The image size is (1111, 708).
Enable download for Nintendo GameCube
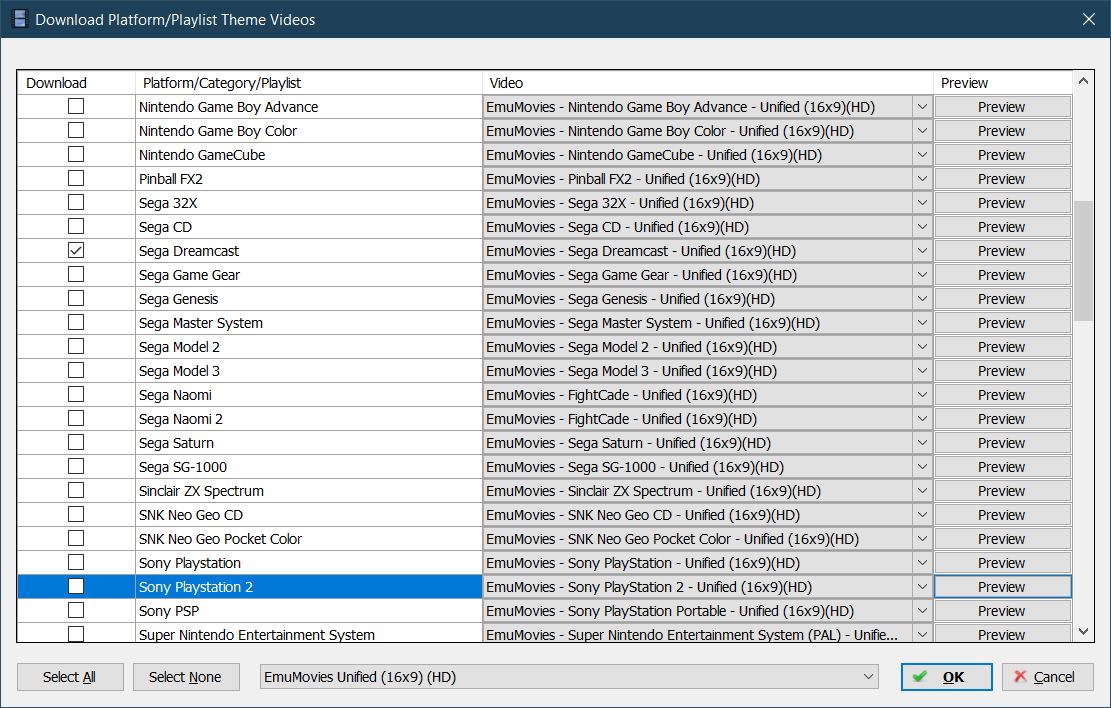76,154
